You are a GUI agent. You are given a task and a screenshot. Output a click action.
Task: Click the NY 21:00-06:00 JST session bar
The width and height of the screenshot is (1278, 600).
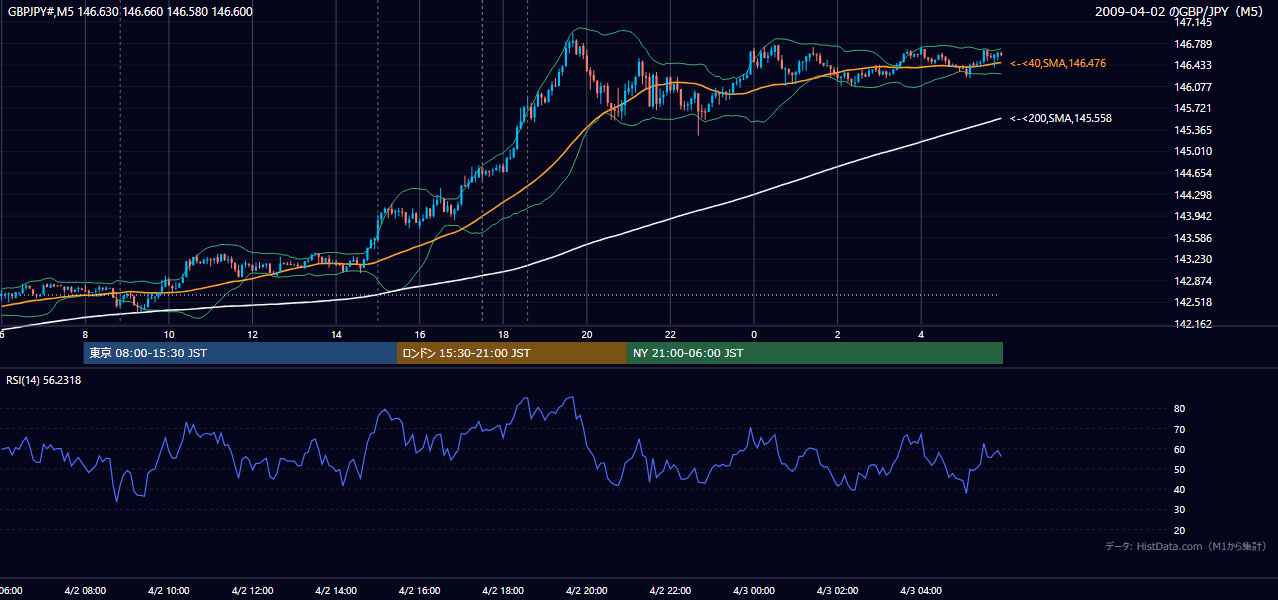815,353
